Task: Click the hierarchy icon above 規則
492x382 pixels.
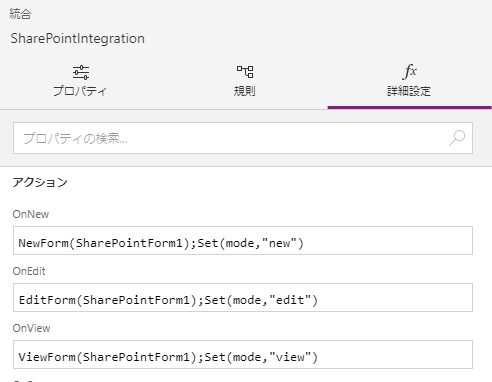Action: (245, 72)
